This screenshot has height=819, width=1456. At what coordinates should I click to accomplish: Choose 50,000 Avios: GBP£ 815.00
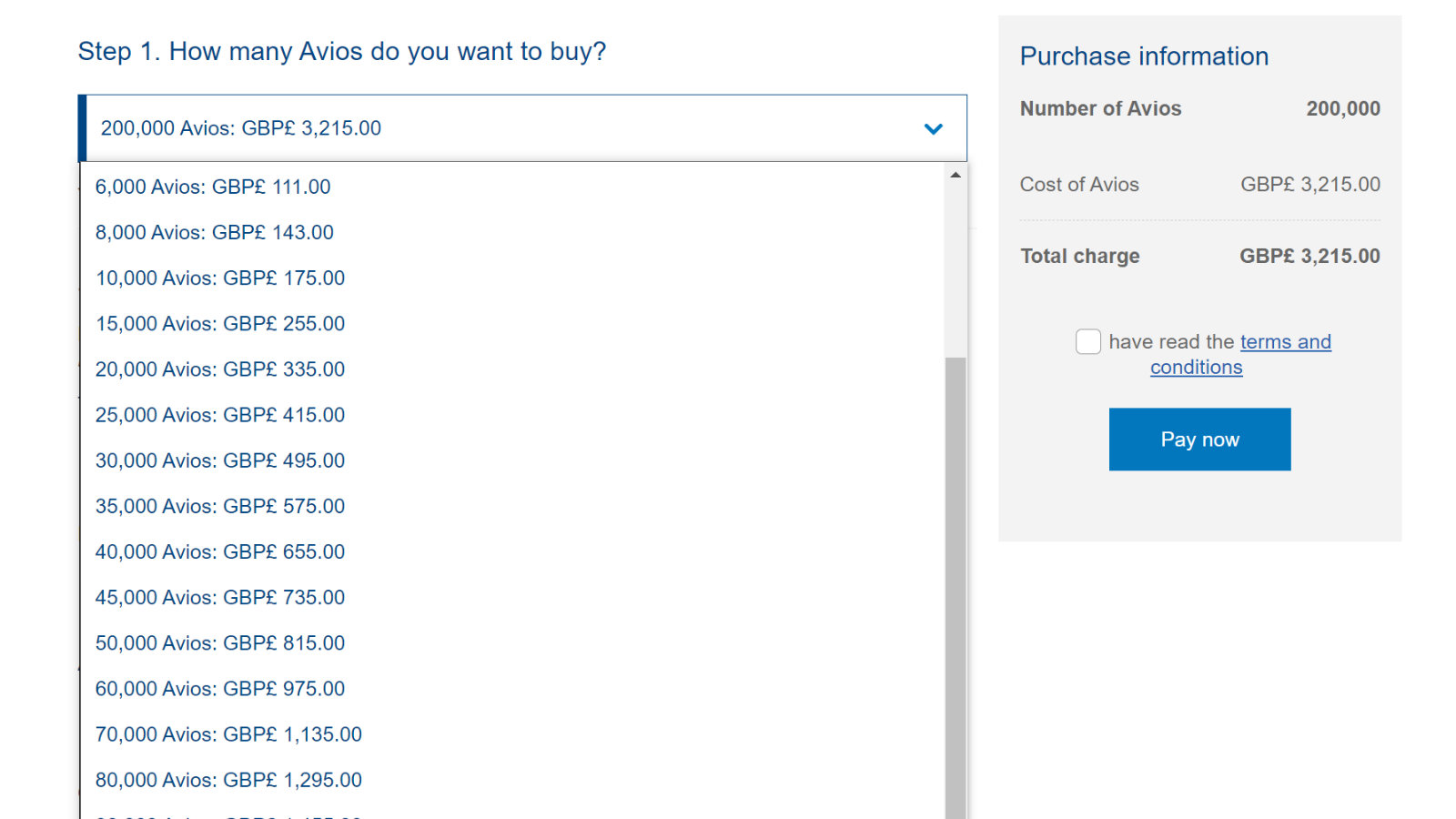513,642
